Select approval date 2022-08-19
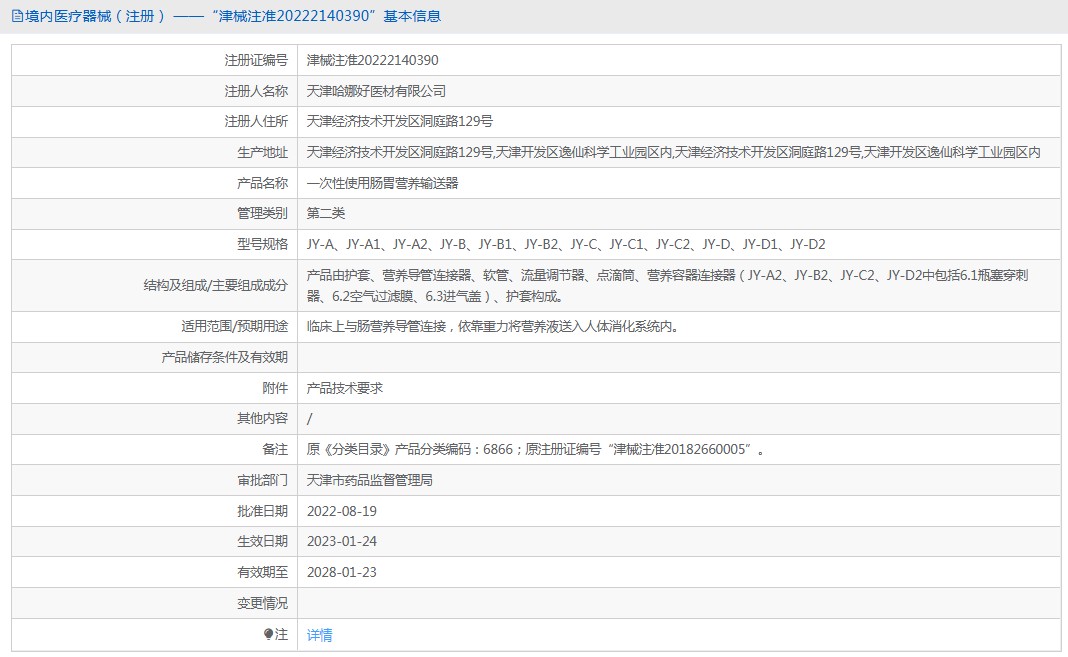The height and width of the screenshot is (657, 1068). click(342, 511)
